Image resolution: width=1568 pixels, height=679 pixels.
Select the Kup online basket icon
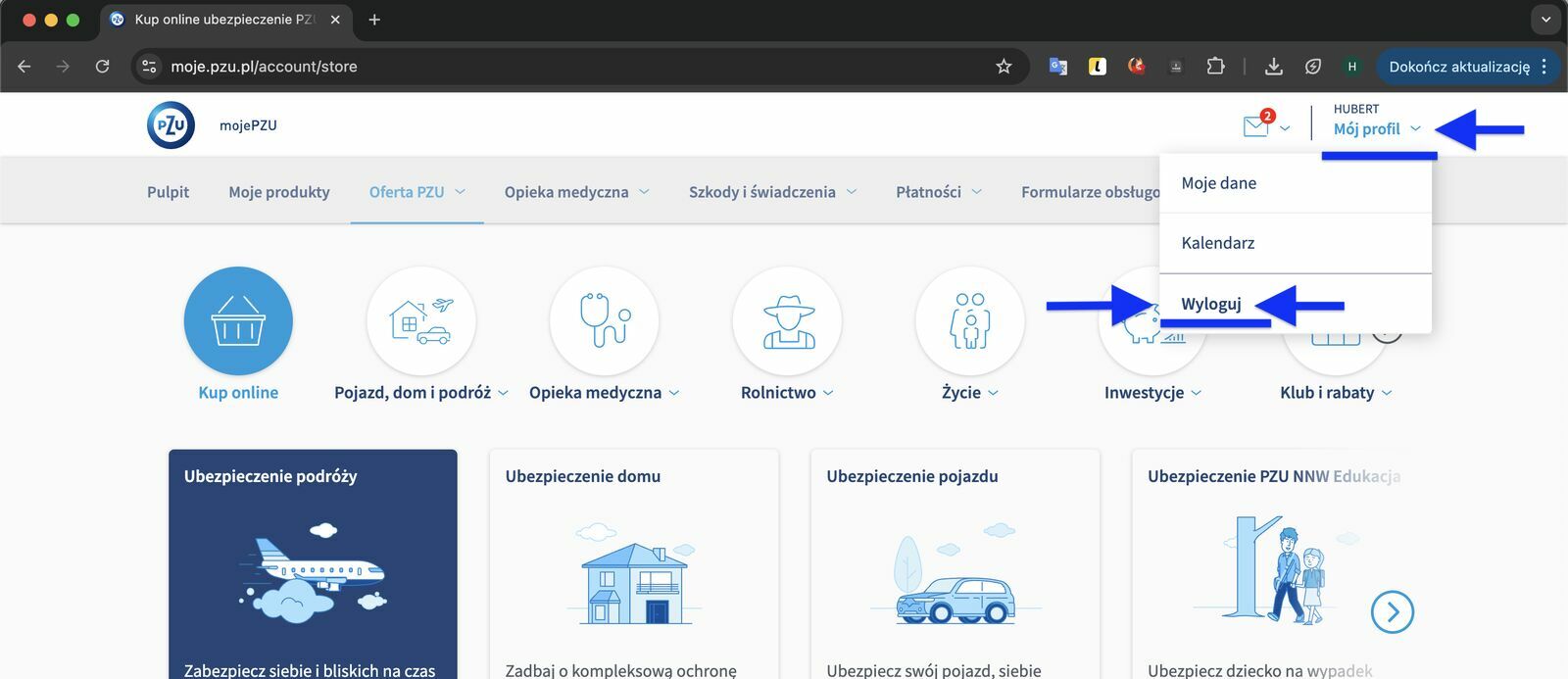coord(238,320)
